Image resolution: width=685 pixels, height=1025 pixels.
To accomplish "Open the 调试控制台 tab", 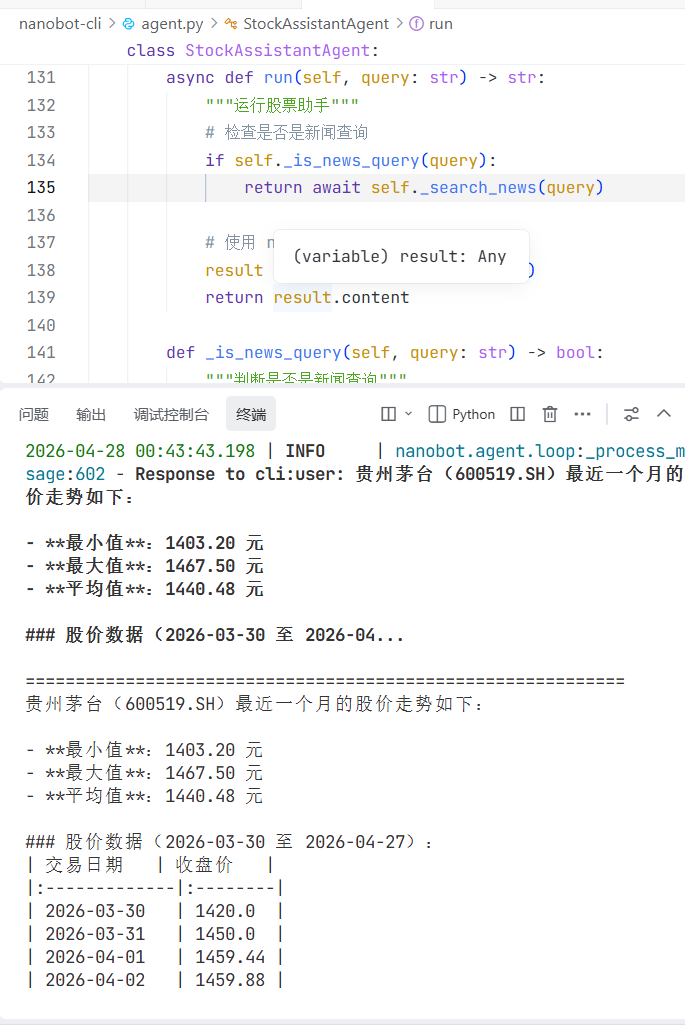I will tap(171, 414).
